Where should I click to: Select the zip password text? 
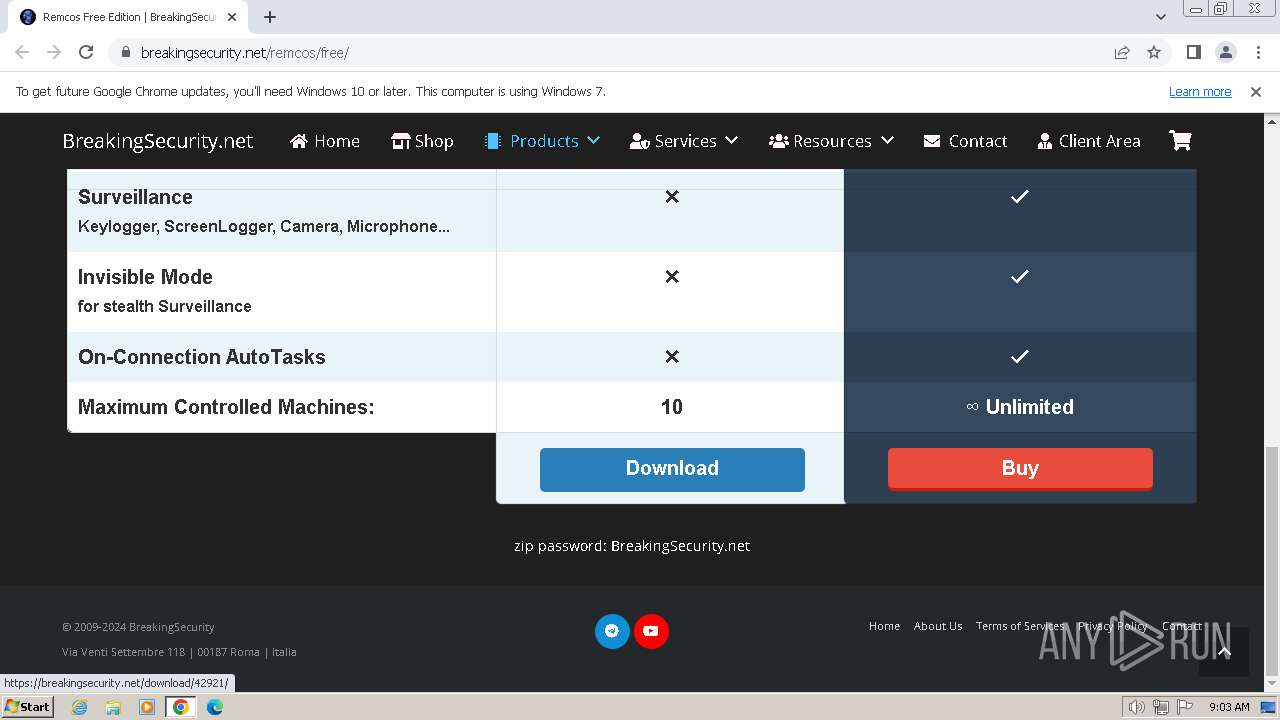(632, 546)
